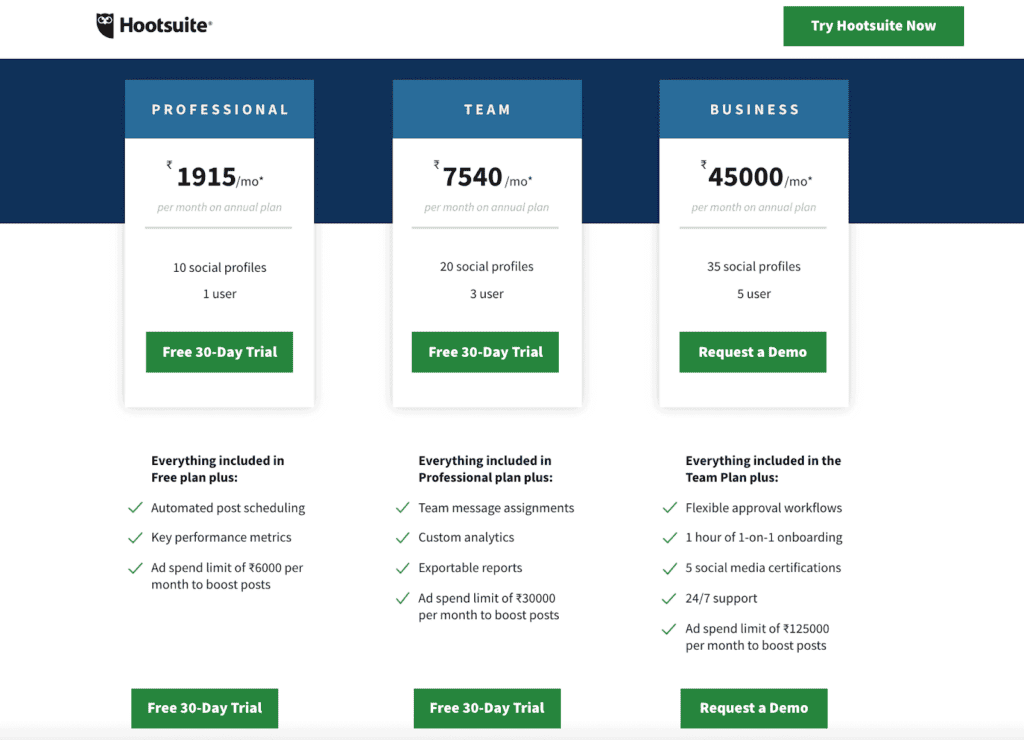Click the checkmark beside Exportable reports

402,567
